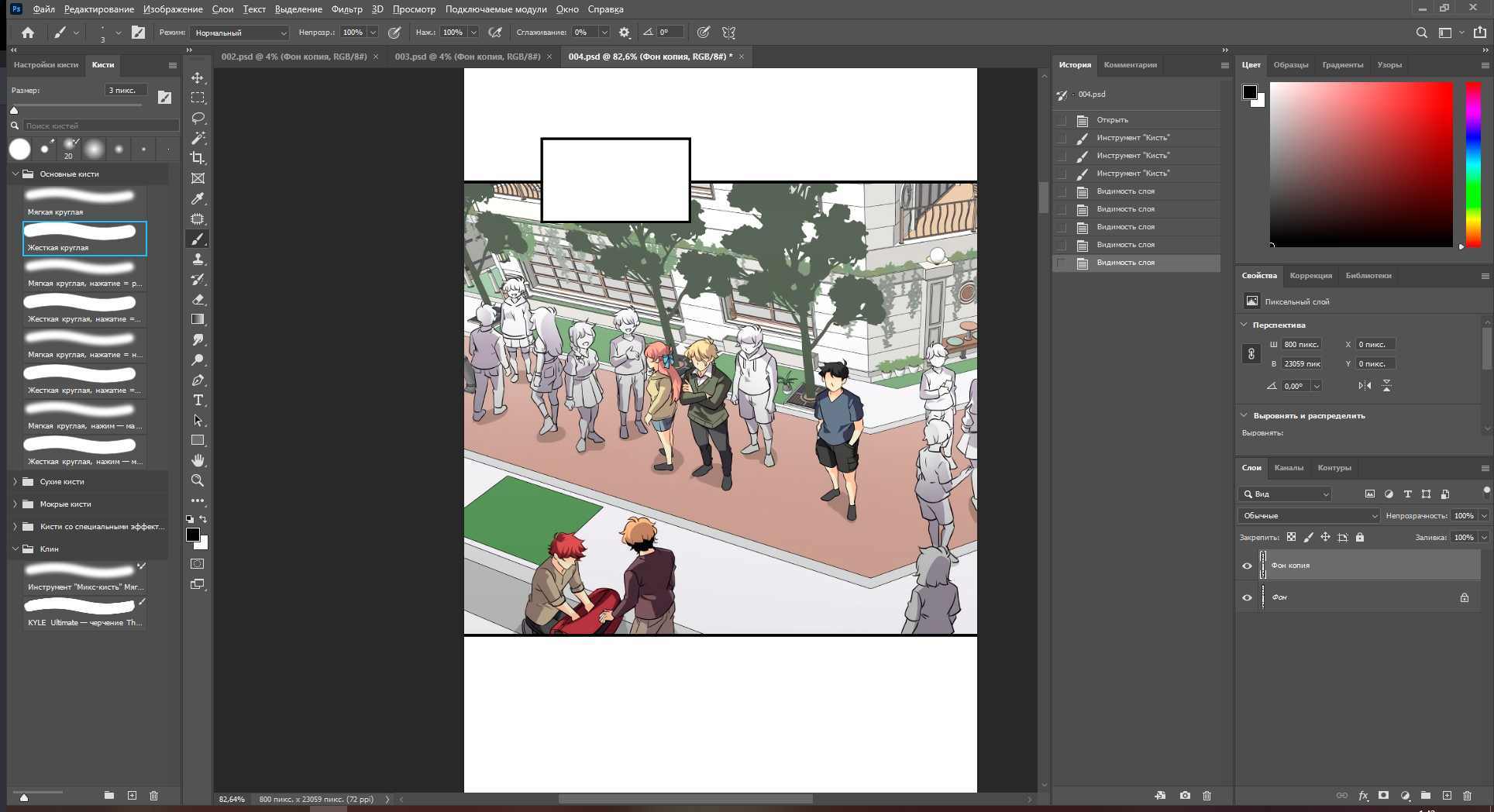The image size is (1494, 812).
Task: Delete layer with Layers panel trash icon
Action: coord(1467,796)
